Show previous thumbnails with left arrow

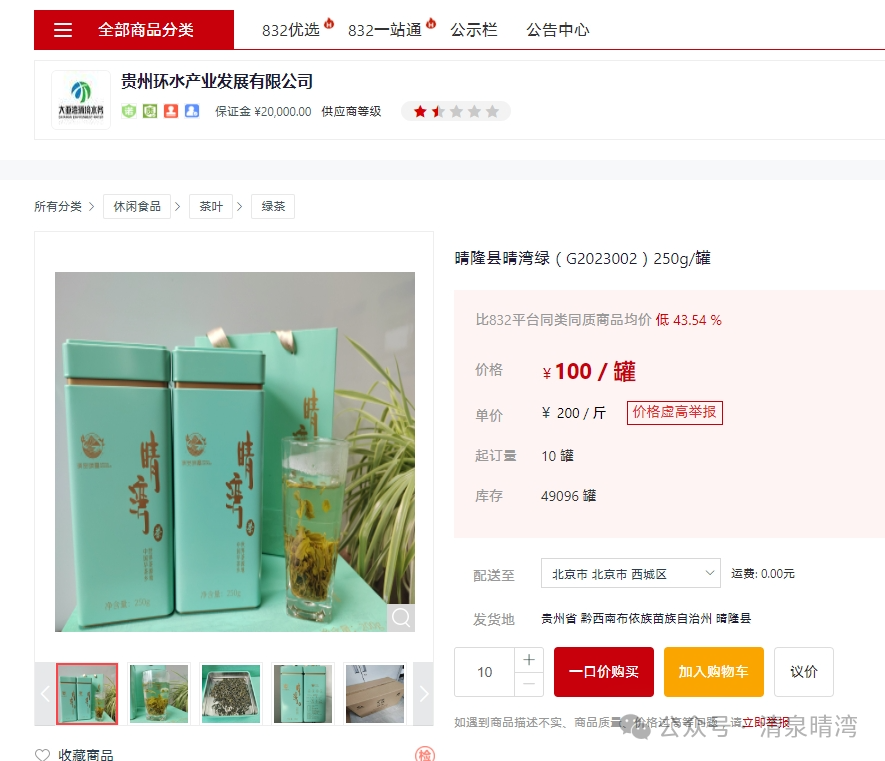[45, 694]
